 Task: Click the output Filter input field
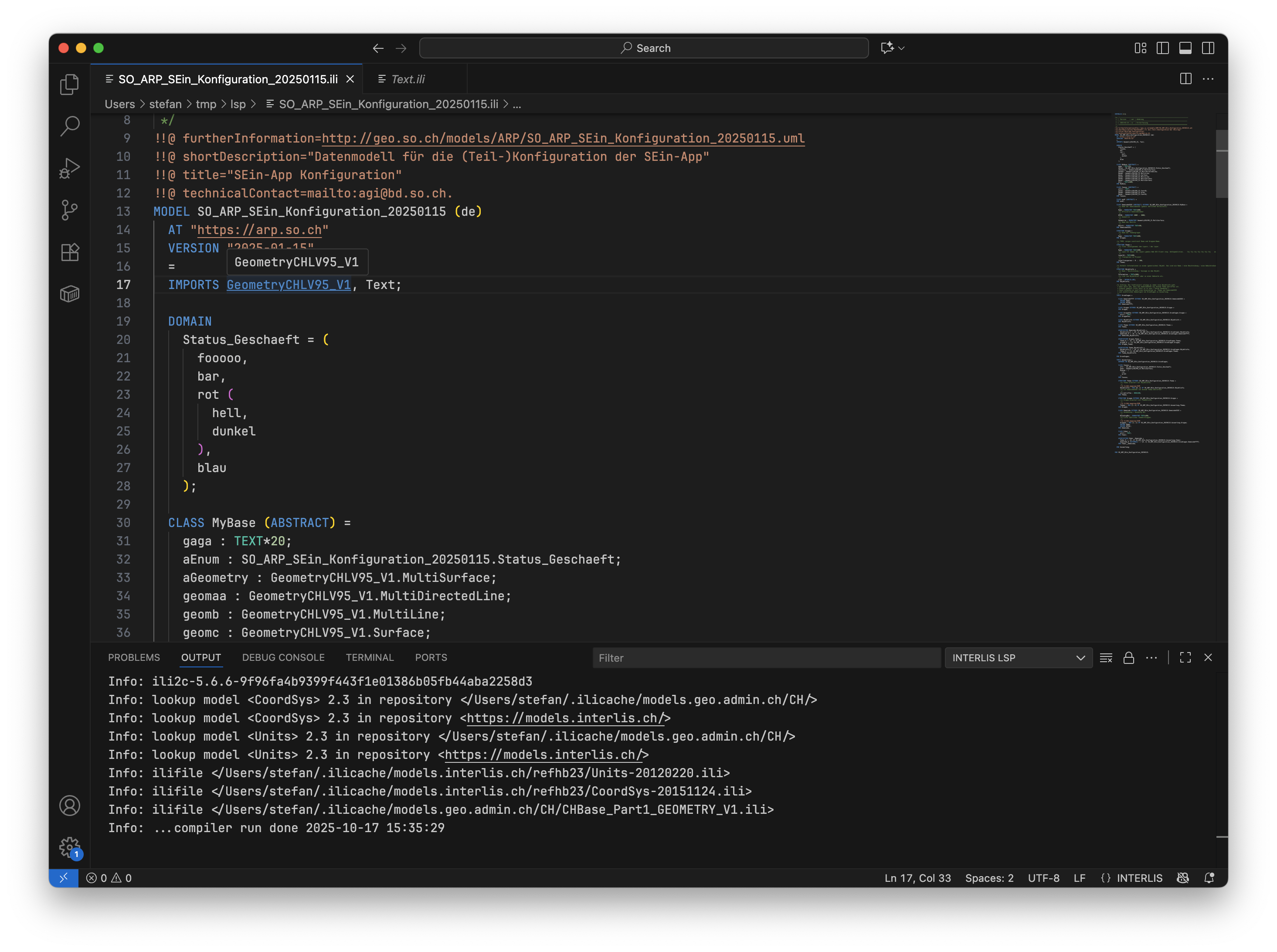coord(766,657)
